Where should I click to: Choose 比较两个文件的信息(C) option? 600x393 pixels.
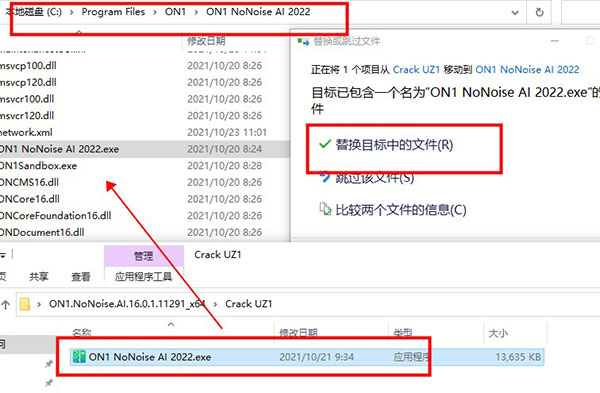pyautogui.click(x=401, y=210)
